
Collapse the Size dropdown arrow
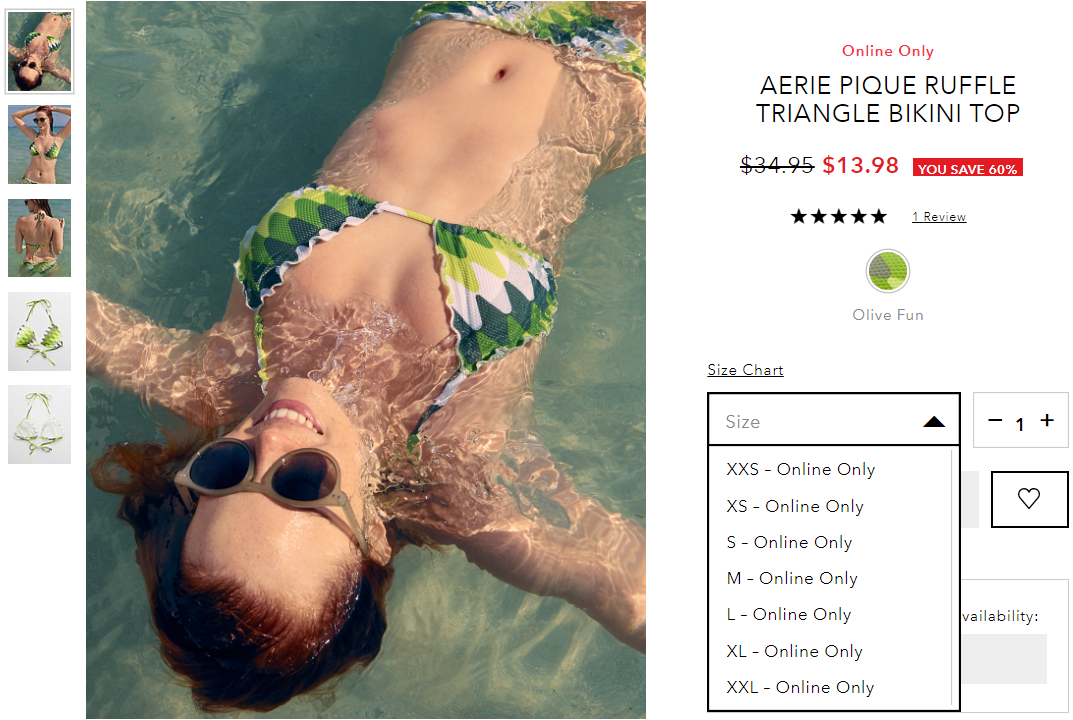(933, 422)
